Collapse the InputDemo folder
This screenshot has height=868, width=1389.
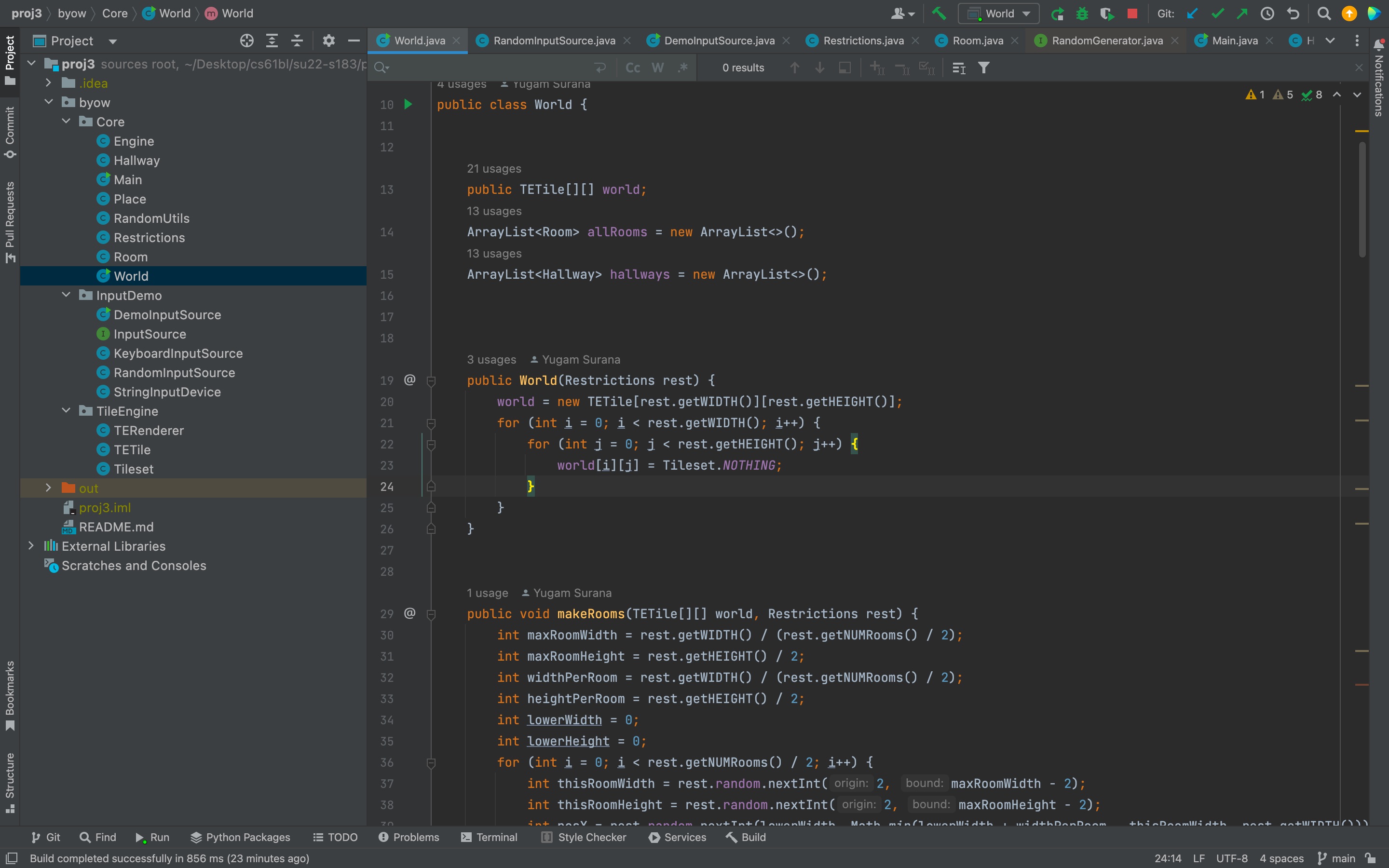pyautogui.click(x=66, y=295)
